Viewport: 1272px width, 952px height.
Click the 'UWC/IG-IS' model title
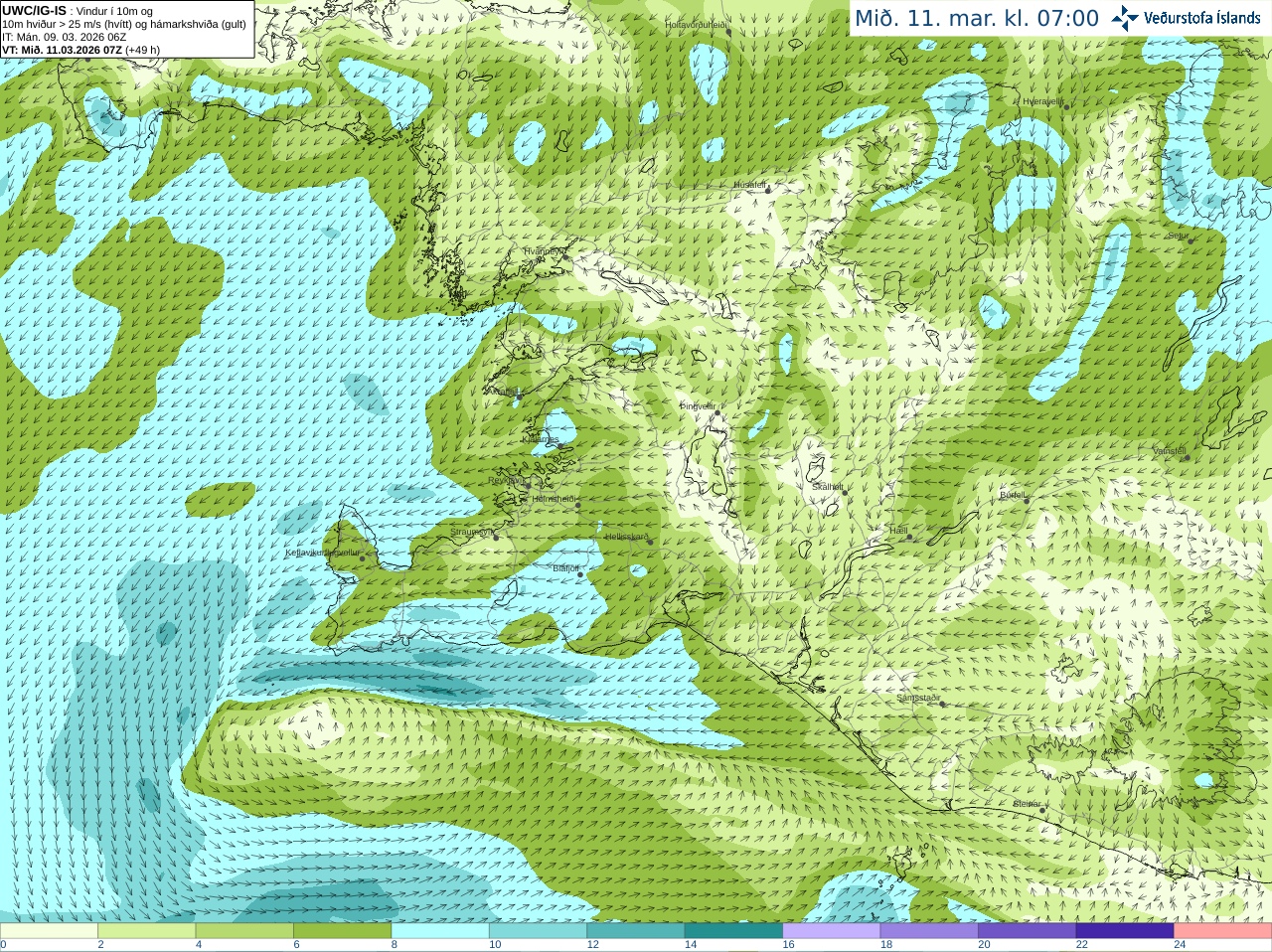pos(34,11)
